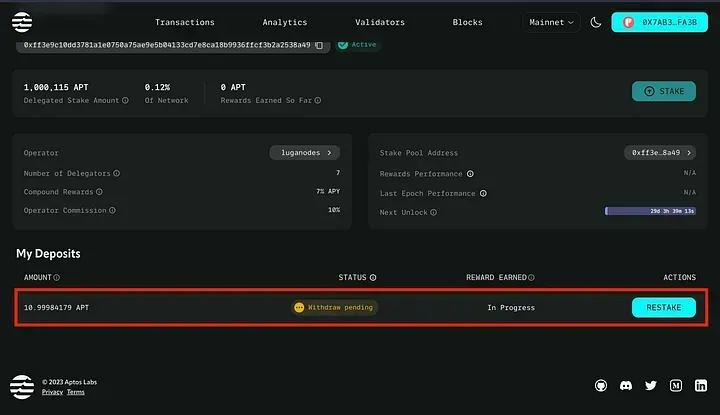The height and width of the screenshot is (415, 720).
Task: Click the 10% operator commission value
Action: click(x=334, y=209)
